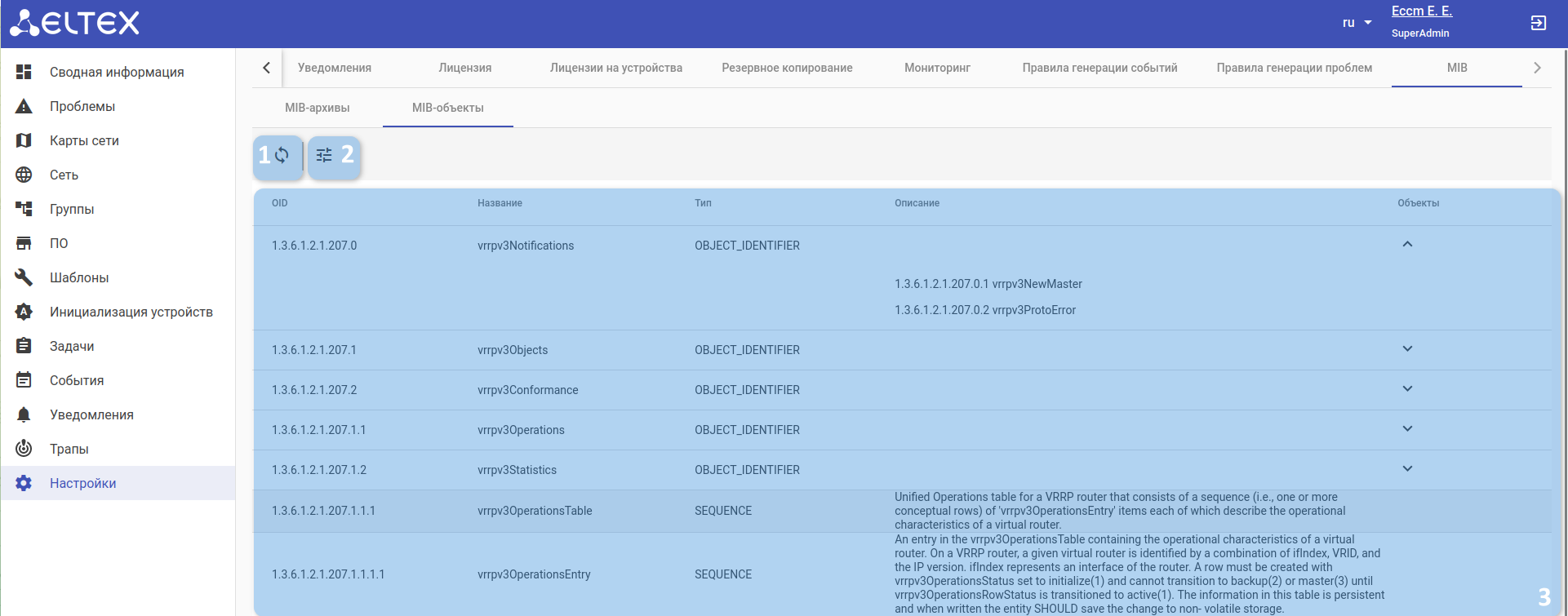Select the MIB-объекты subtab
The width and height of the screenshot is (1568, 616).
point(448,108)
